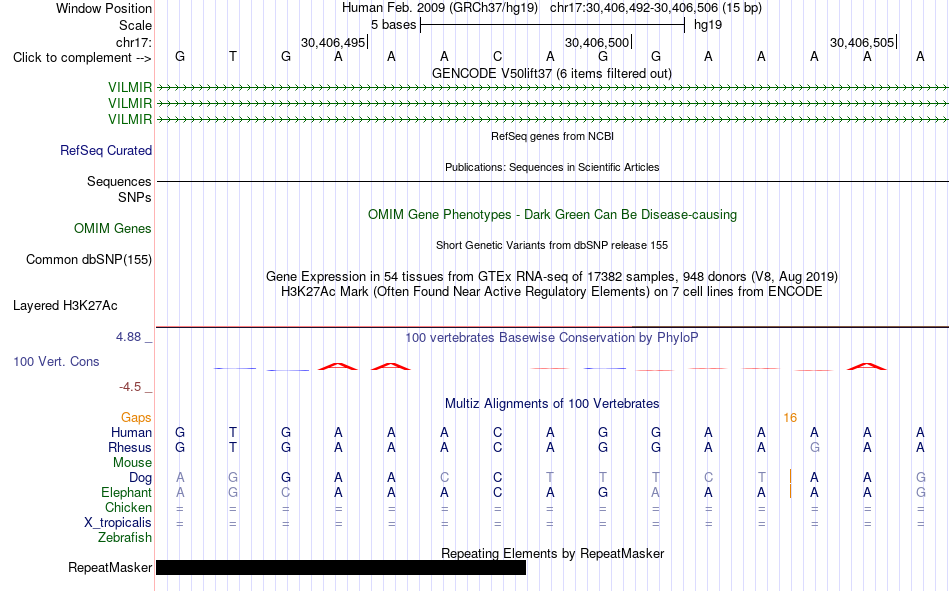Click the hg19 label beside scale bar
The width and height of the screenshot is (950, 591).
click(708, 25)
